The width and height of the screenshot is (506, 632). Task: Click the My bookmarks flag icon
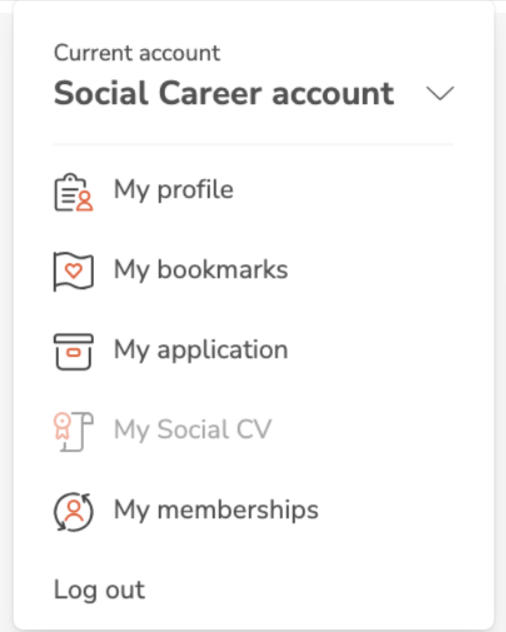point(74,271)
